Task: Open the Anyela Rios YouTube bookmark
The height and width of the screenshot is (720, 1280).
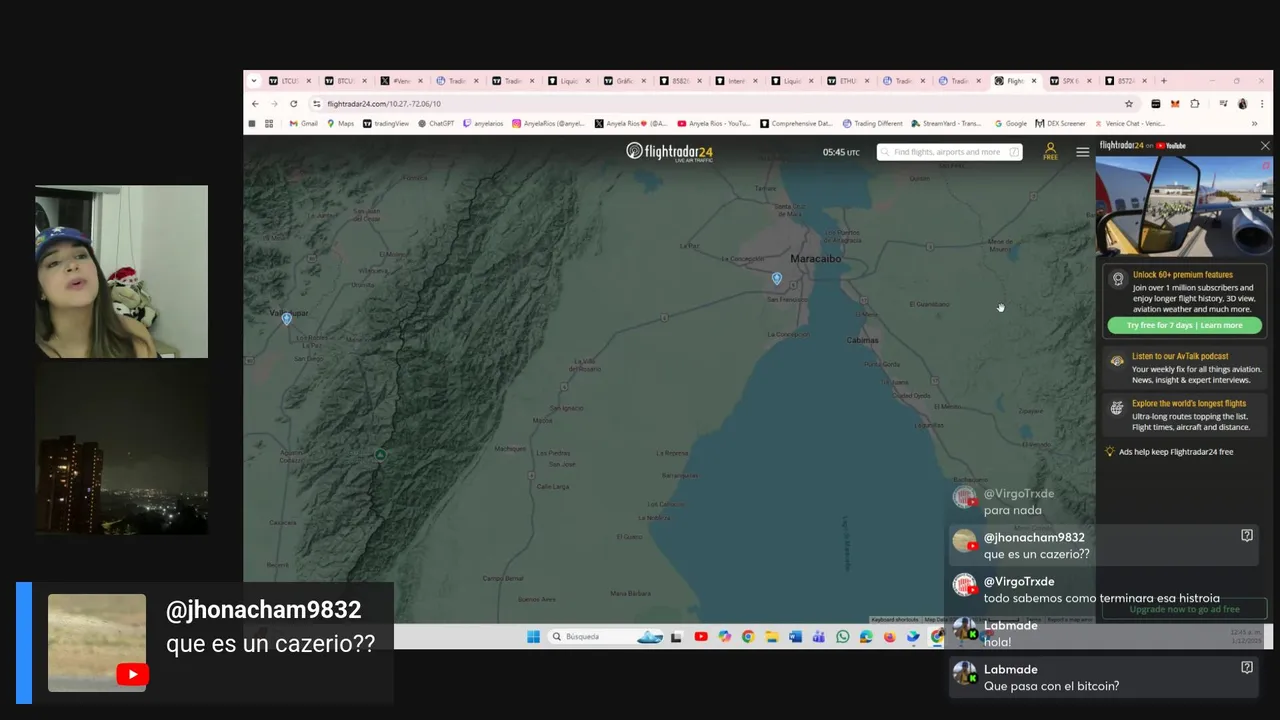Action: (x=714, y=124)
